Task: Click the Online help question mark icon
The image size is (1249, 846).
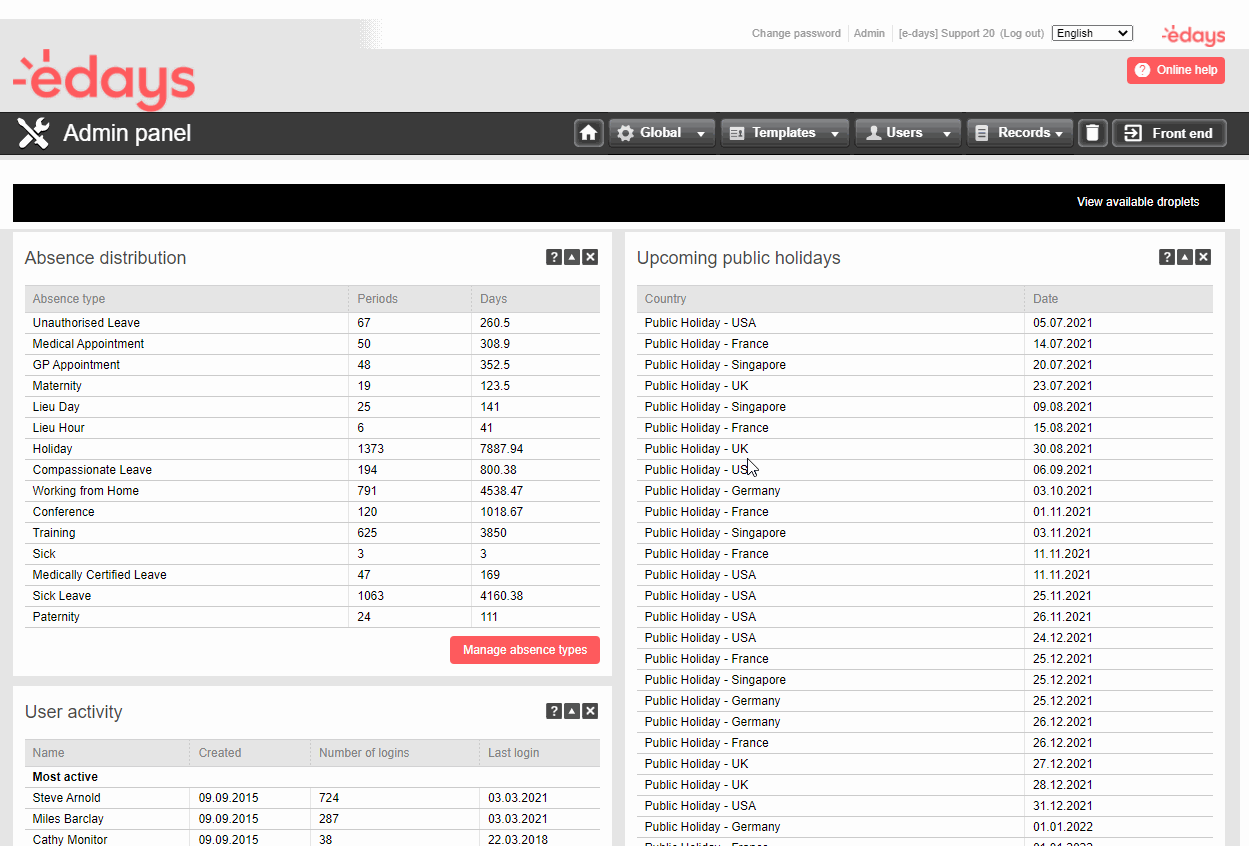Action: point(1142,70)
